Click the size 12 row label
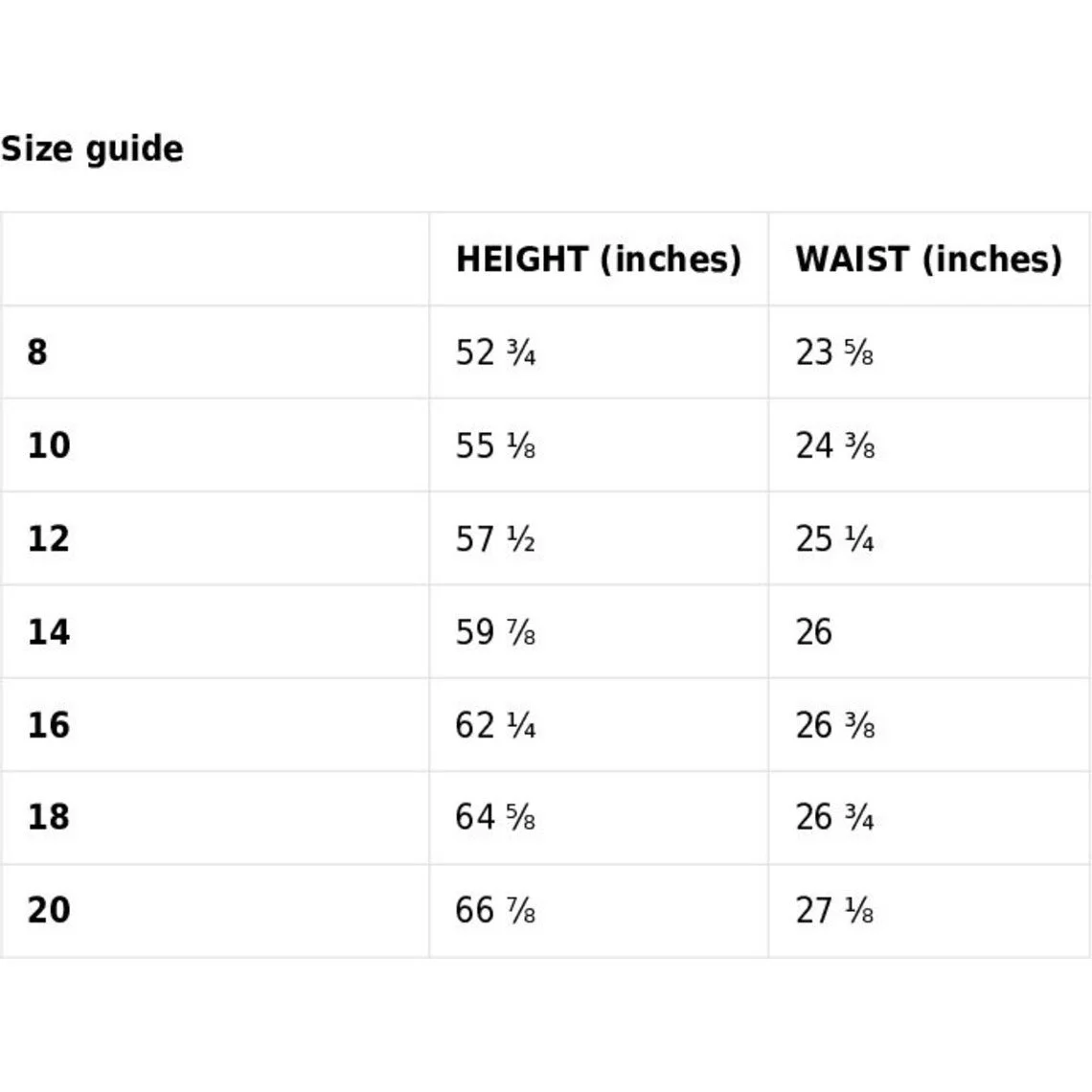The width and height of the screenshot is (1092, 1092). point(49,538)
